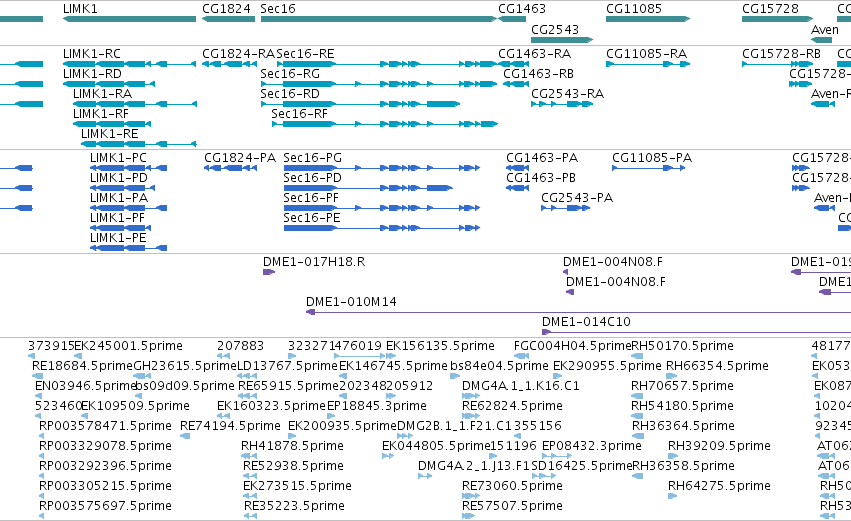Open transcript LIMK1-RC label

tap(92, 54)
